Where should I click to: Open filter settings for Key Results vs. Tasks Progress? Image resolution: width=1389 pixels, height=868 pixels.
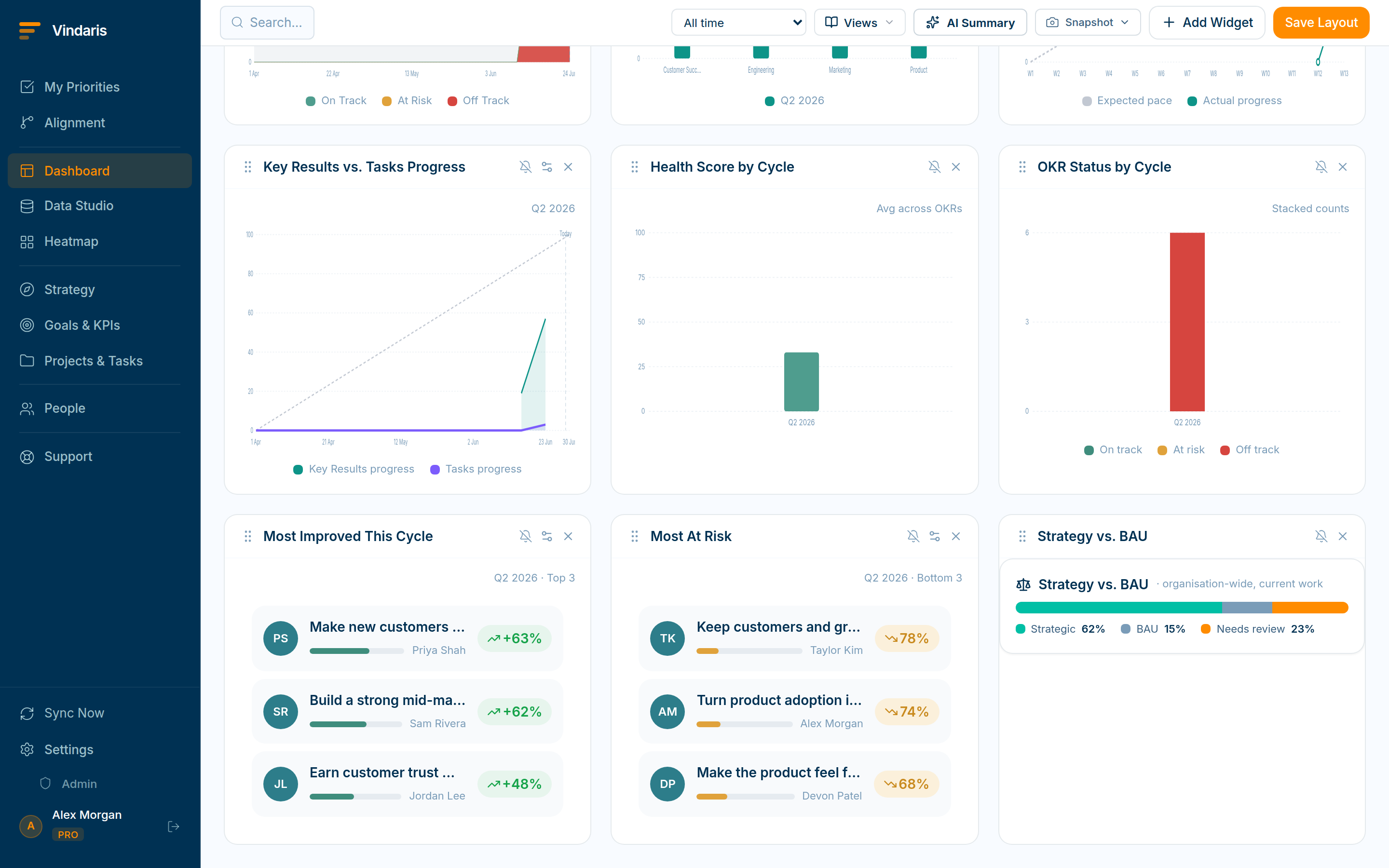(x=546, y=167)
